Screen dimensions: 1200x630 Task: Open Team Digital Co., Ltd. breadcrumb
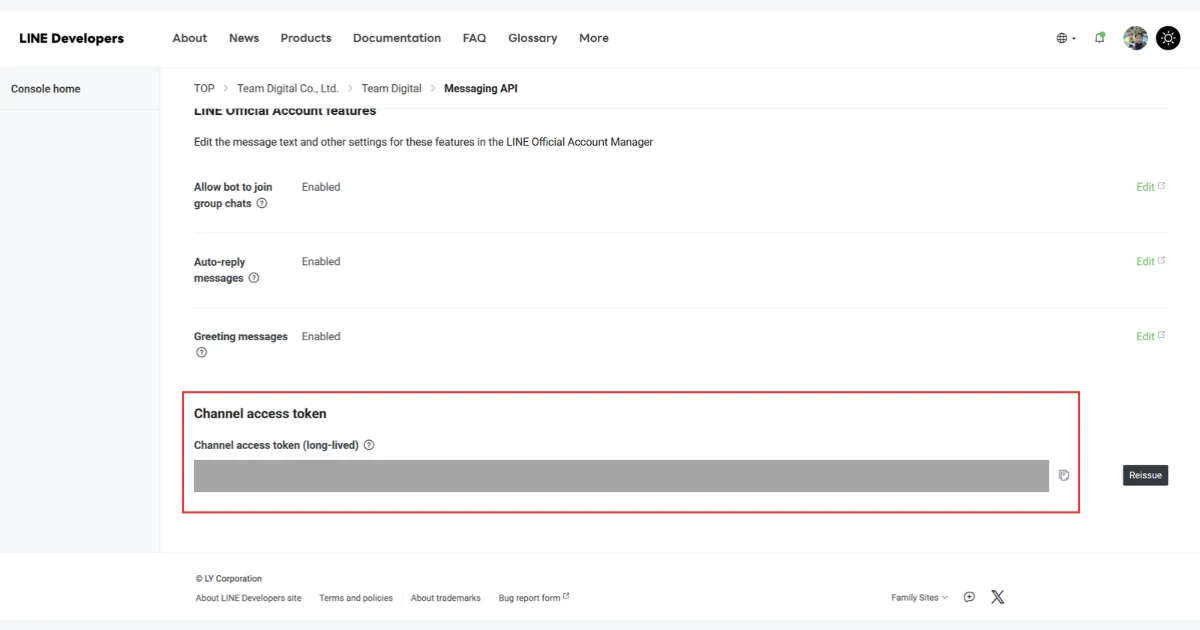[288, 88]
